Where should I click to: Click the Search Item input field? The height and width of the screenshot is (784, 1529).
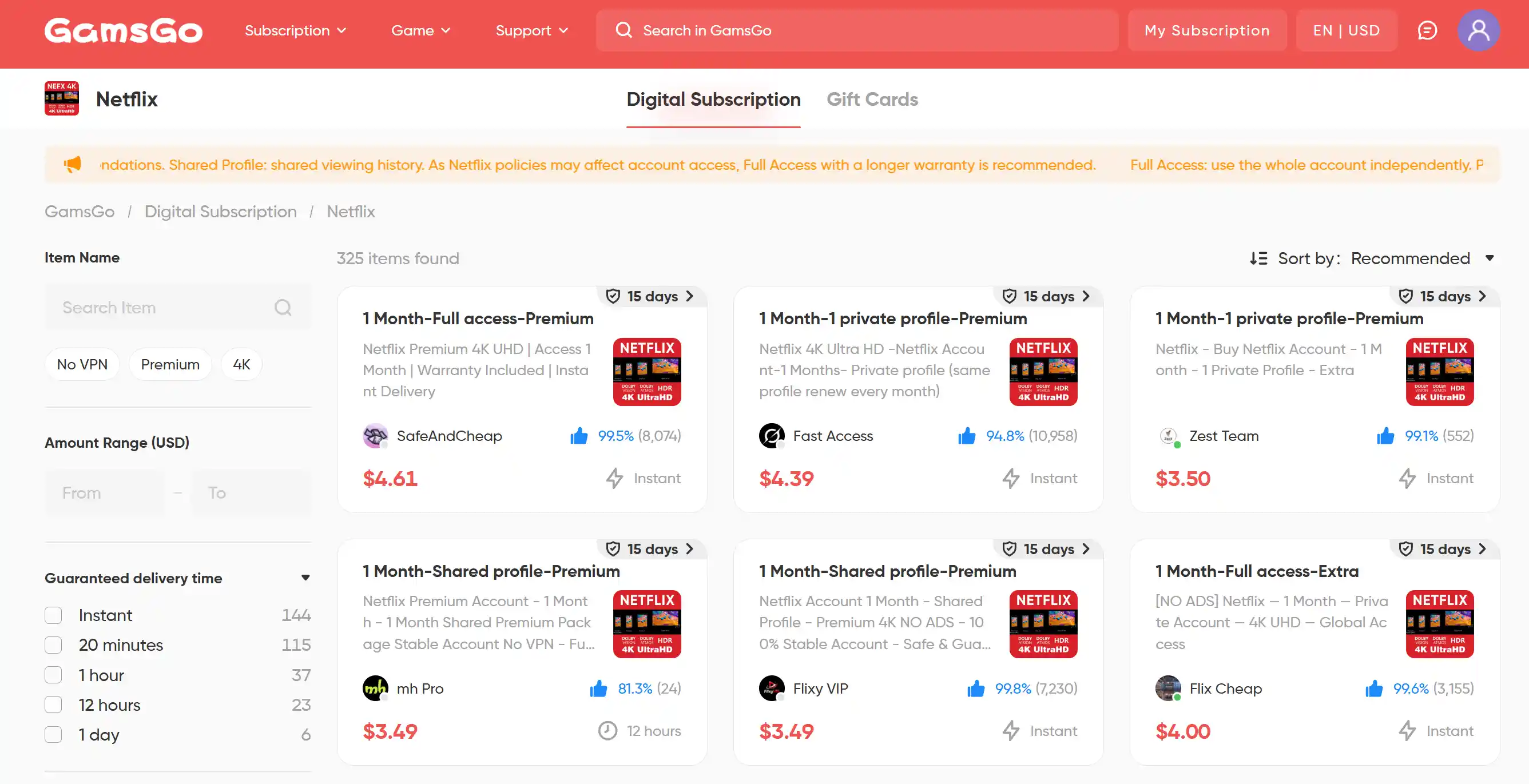point(177,308)
